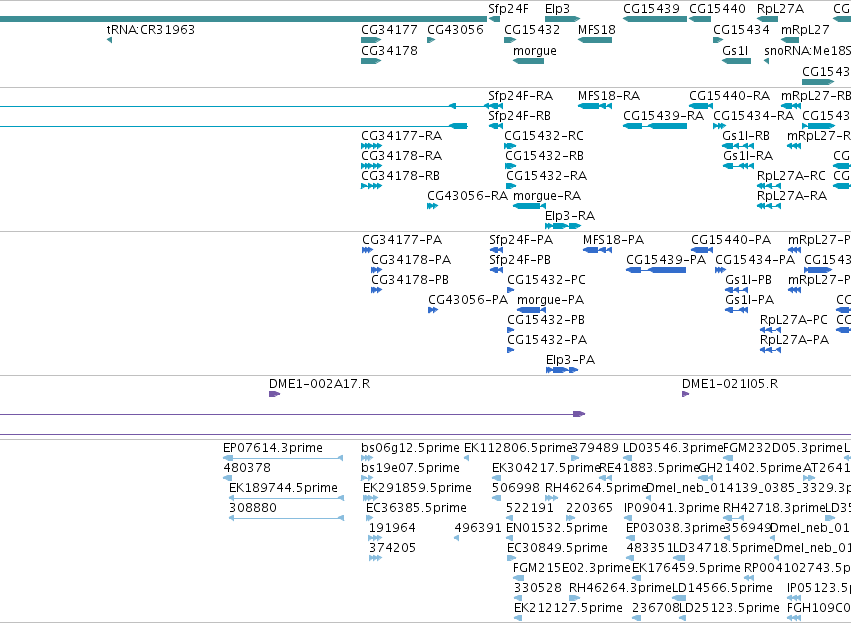Select the CG15434-RA transcript label

[753, 116]
